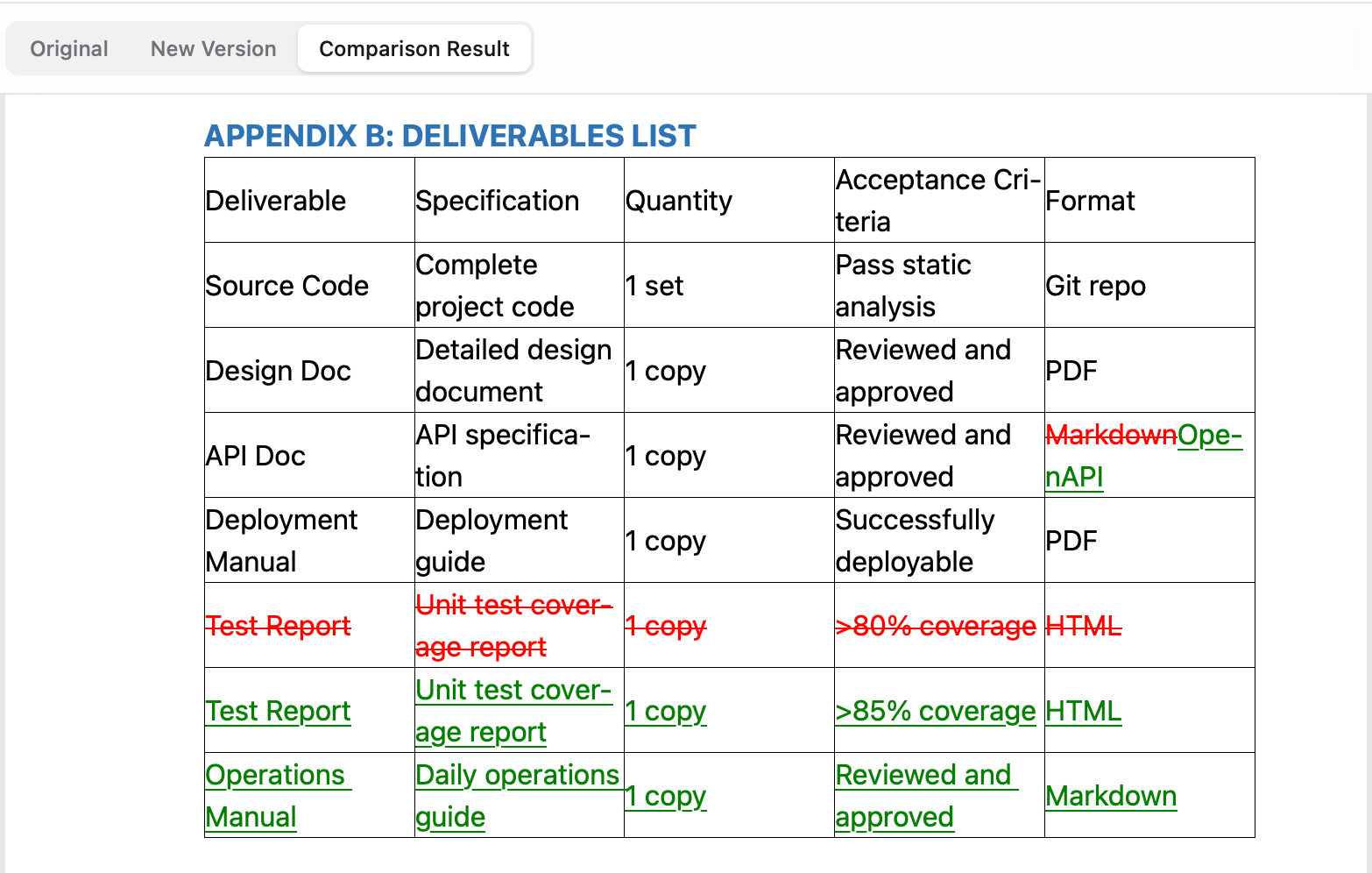Switch to the Original tab
Screen dimensions: 1372x873
[x=69, y=49]
